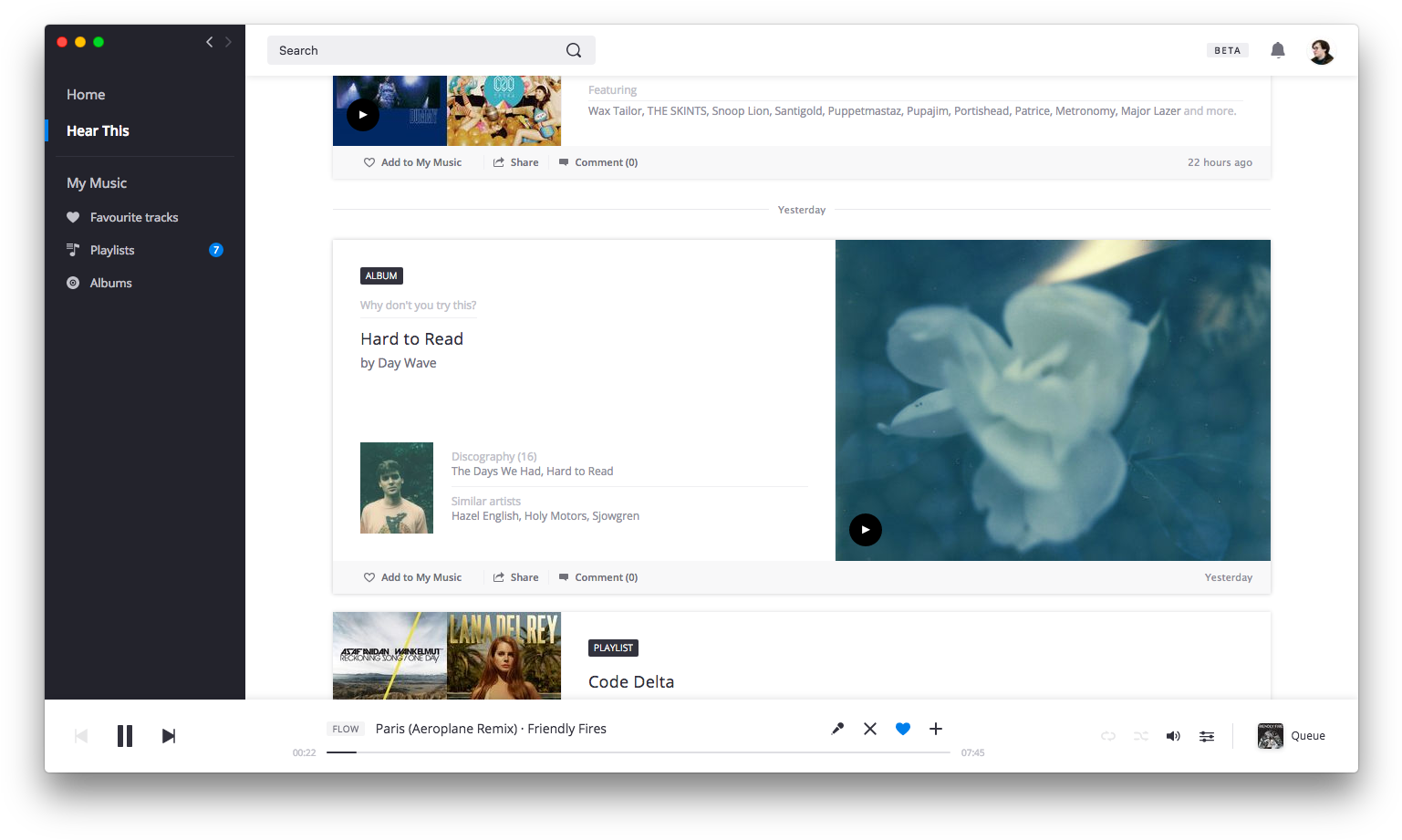This screenshot has height=840, width=1402.
Task: Open Lana Del Rey cover thumbnail
Action: (x=504, y=656)
